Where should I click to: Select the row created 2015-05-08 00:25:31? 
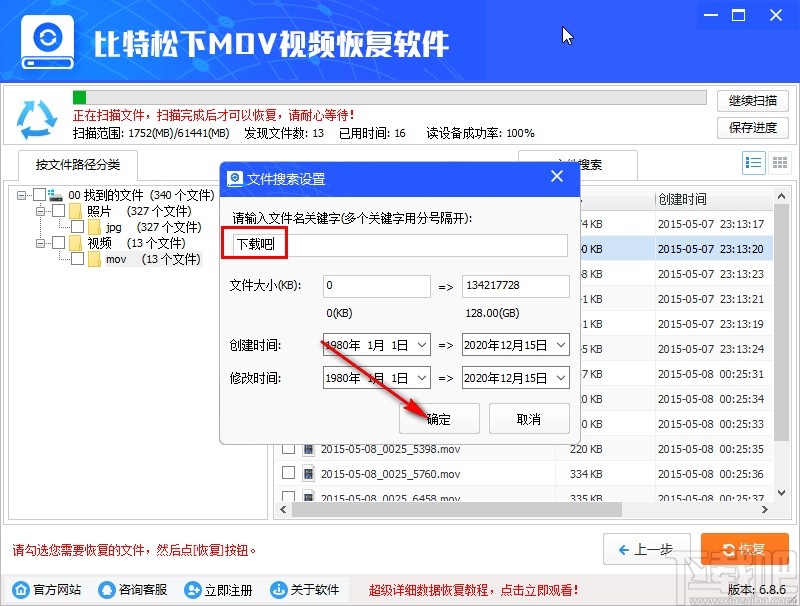tap(676, 374)
